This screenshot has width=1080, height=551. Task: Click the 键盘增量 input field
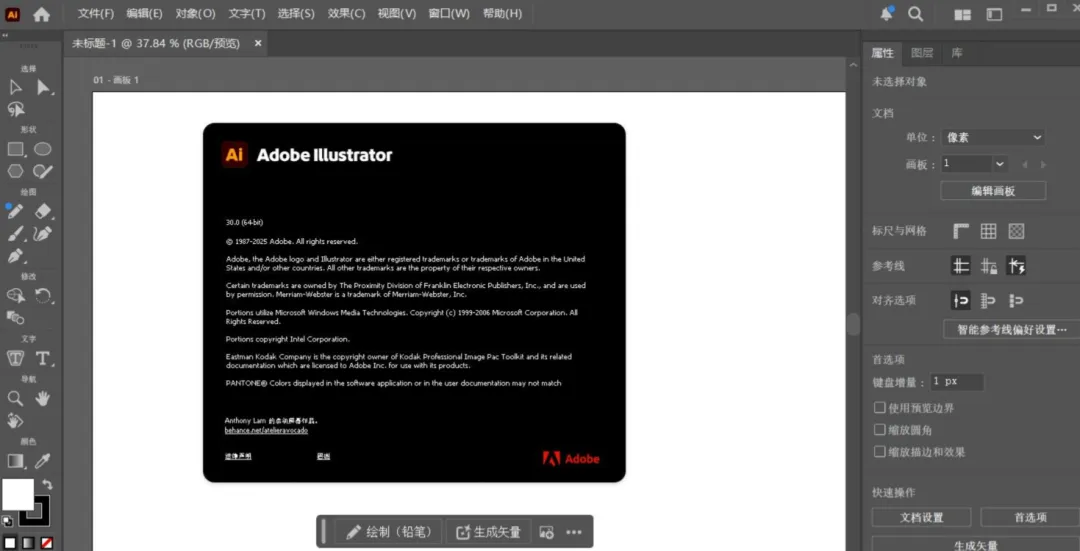(957, 381)
